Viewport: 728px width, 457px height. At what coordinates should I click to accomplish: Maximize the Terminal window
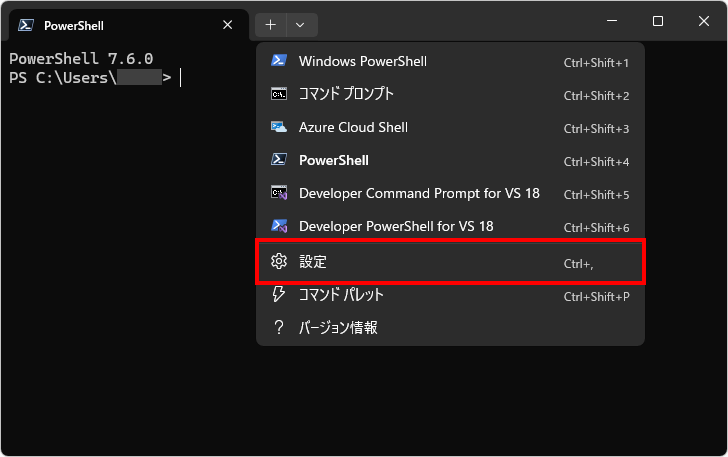(657, 21)
